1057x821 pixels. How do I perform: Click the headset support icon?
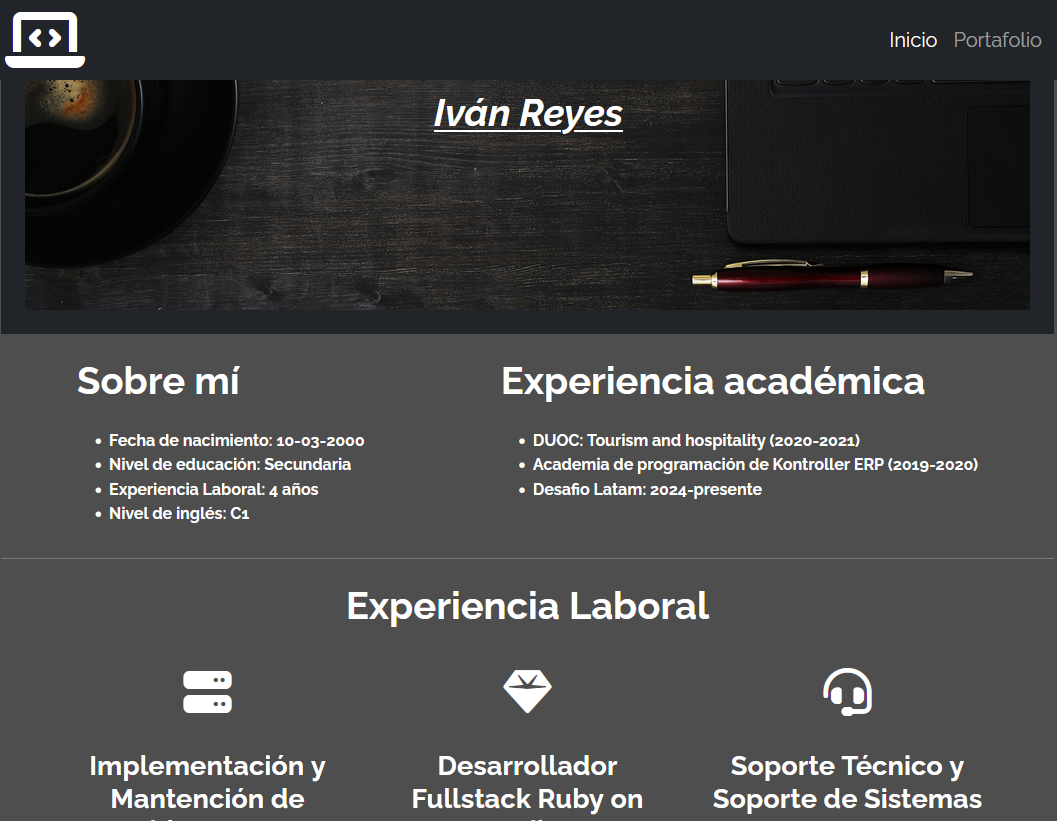pos(847,692)
